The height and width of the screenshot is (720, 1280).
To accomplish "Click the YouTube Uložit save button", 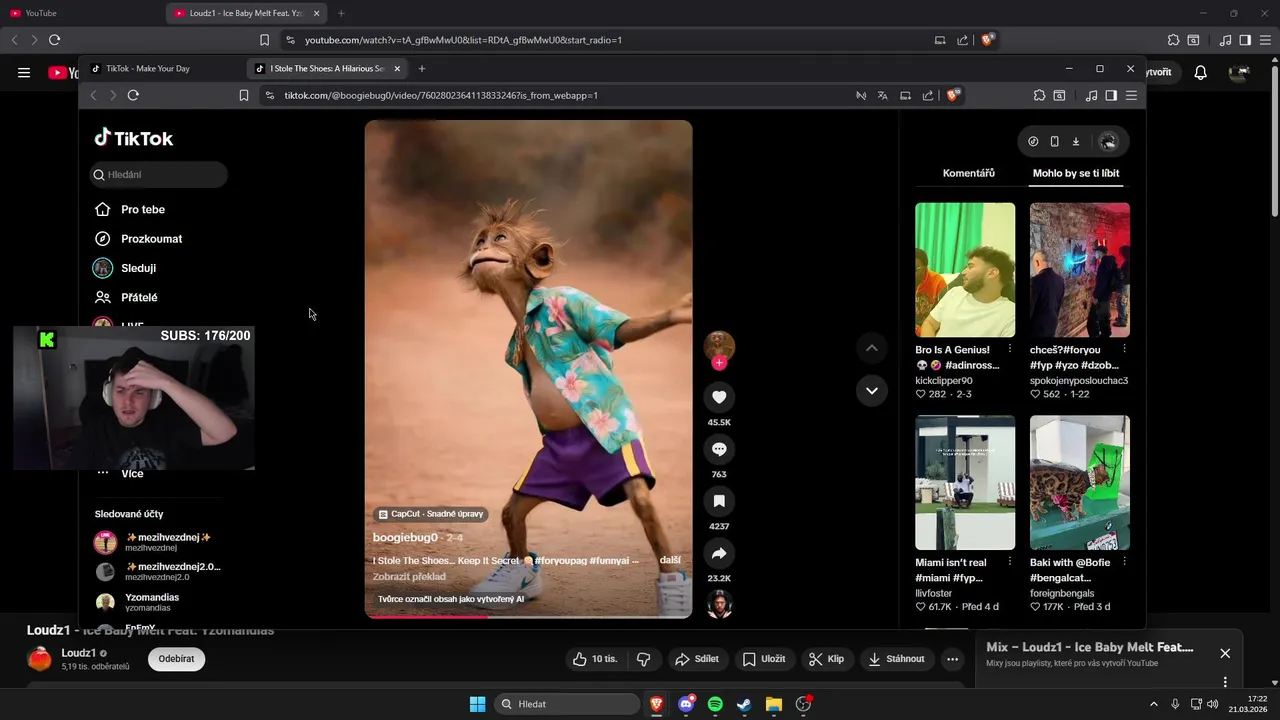I will (x=764, y=659).
